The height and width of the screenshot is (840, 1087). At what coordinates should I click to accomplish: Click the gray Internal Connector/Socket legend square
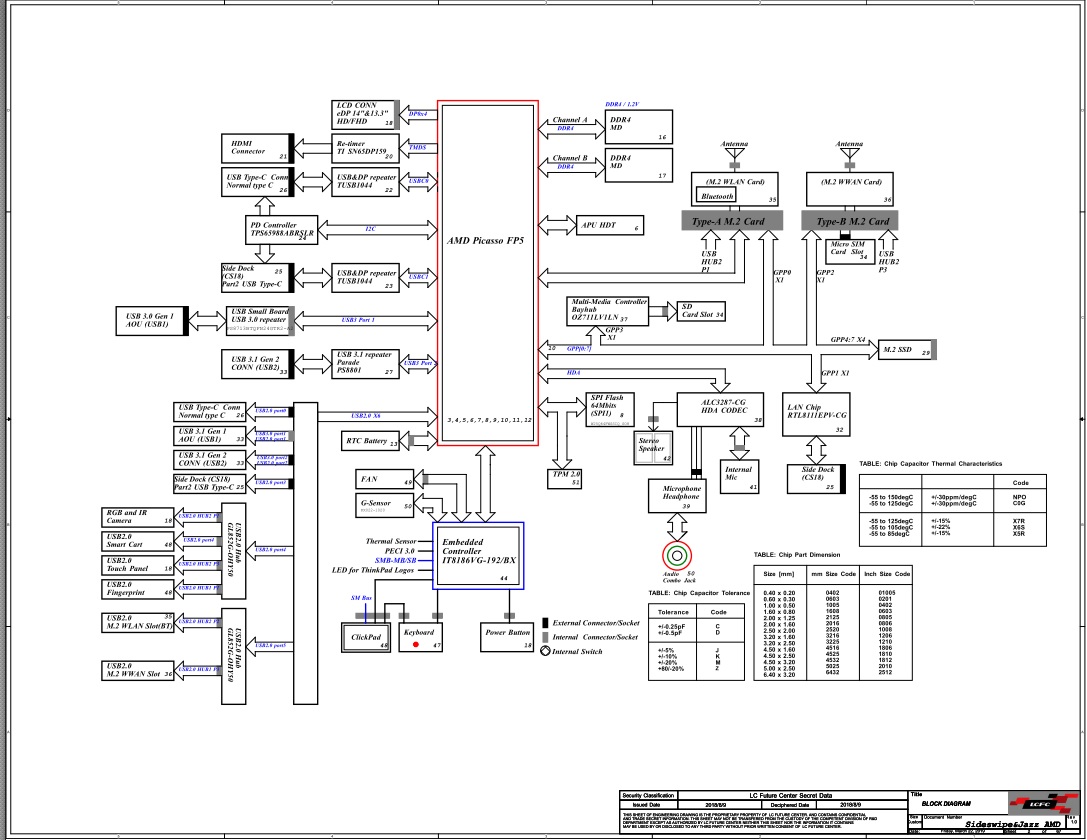point(545,637)
